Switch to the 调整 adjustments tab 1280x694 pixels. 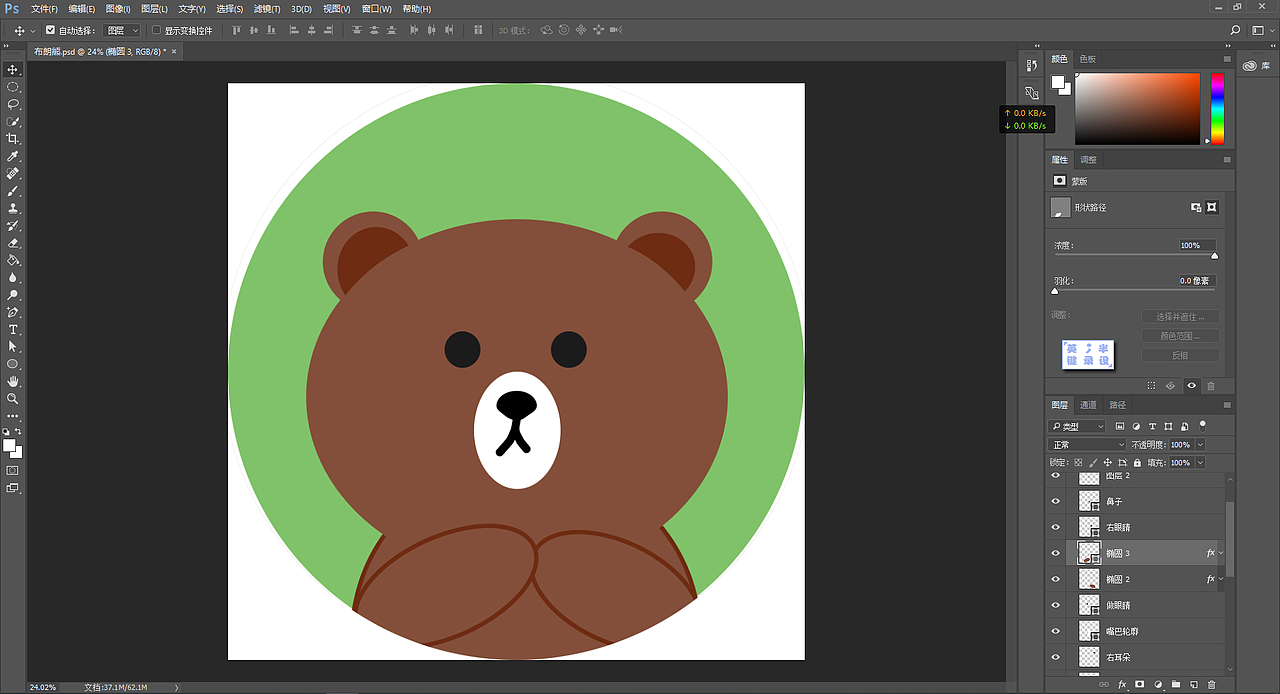(1088, 160)
